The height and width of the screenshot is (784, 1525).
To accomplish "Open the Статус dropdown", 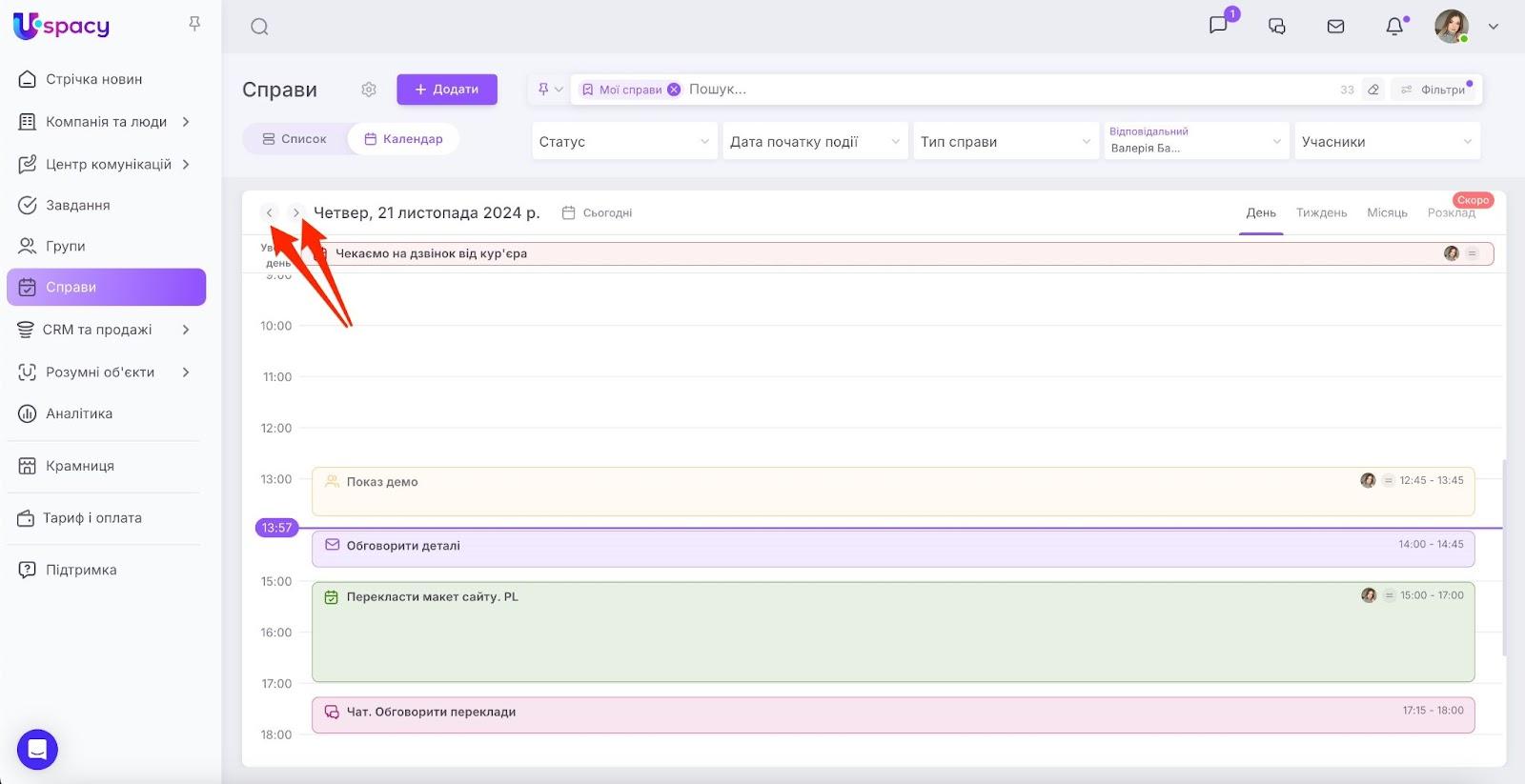I will 624,142.
